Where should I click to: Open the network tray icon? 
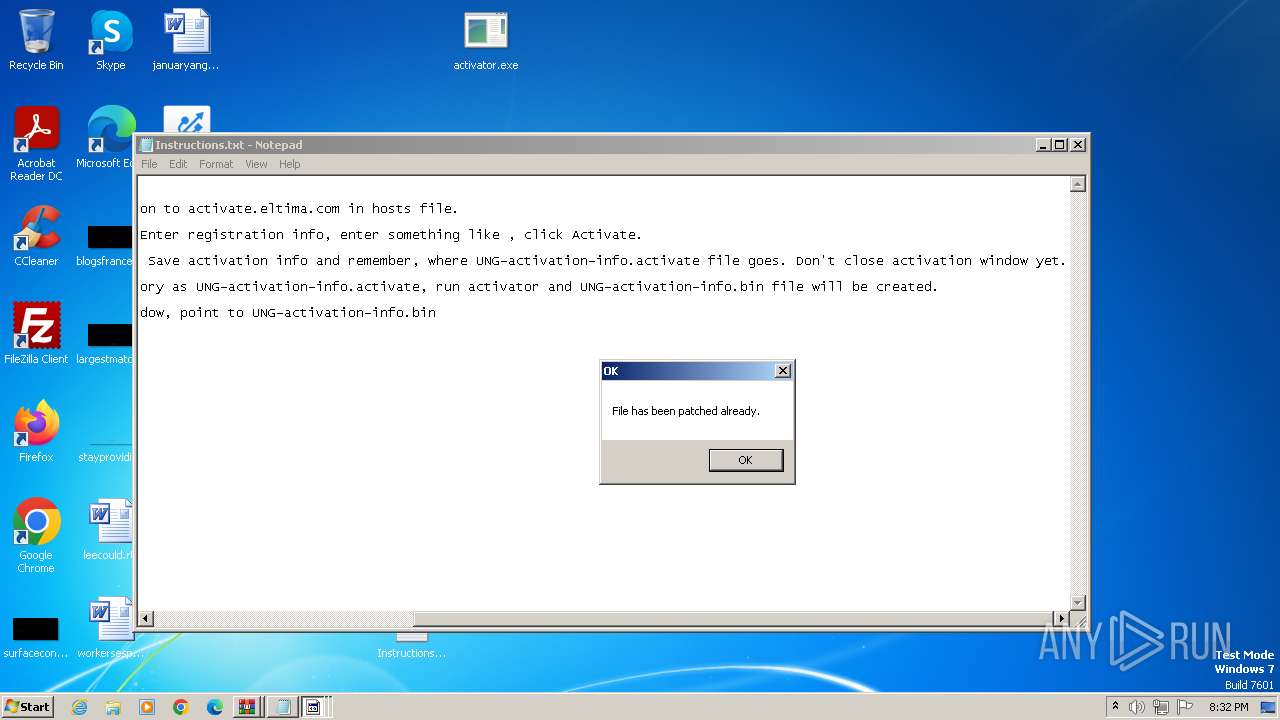coord(1161,707)
